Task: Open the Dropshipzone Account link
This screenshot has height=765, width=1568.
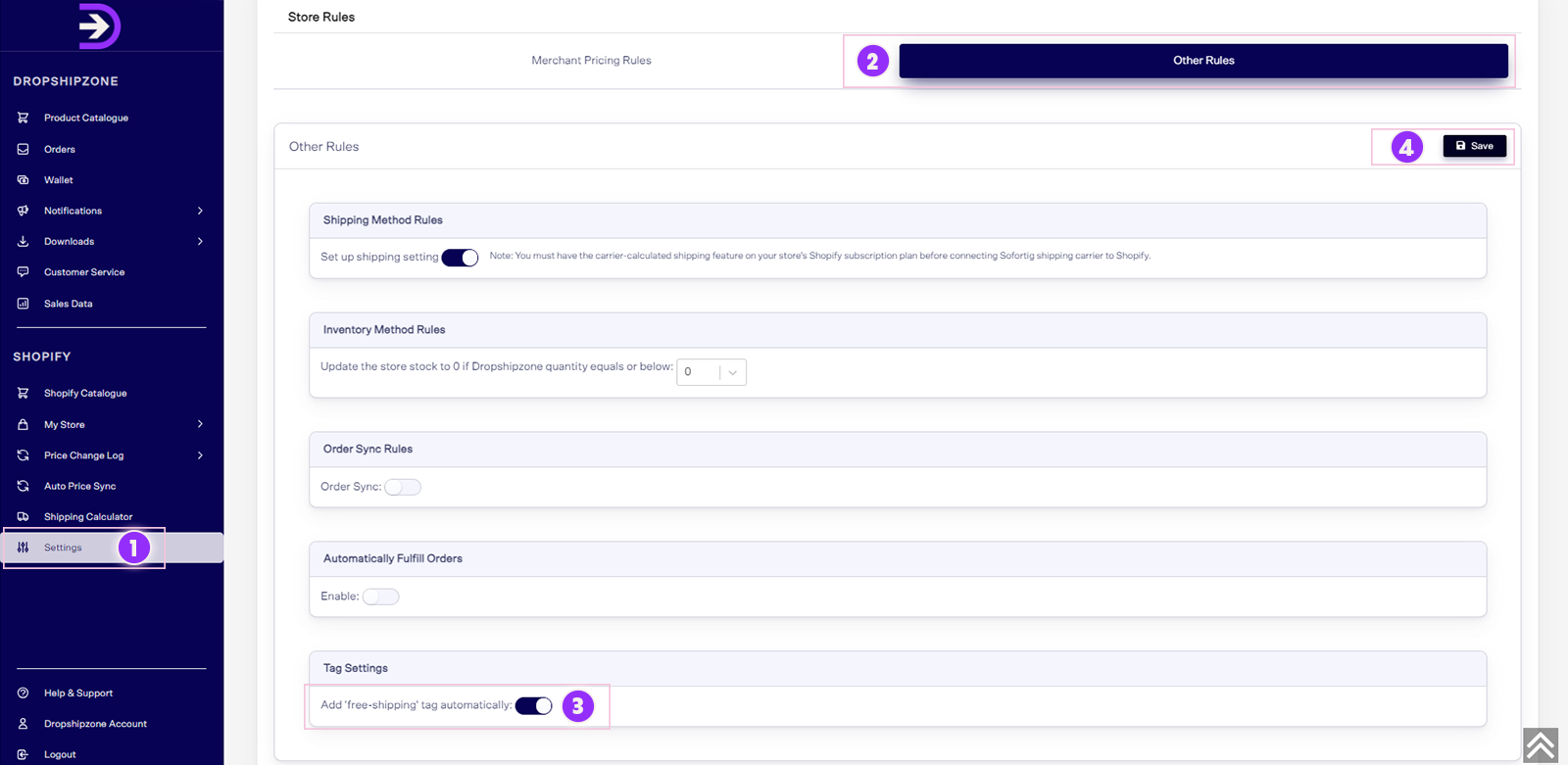Action: (95, 724)
